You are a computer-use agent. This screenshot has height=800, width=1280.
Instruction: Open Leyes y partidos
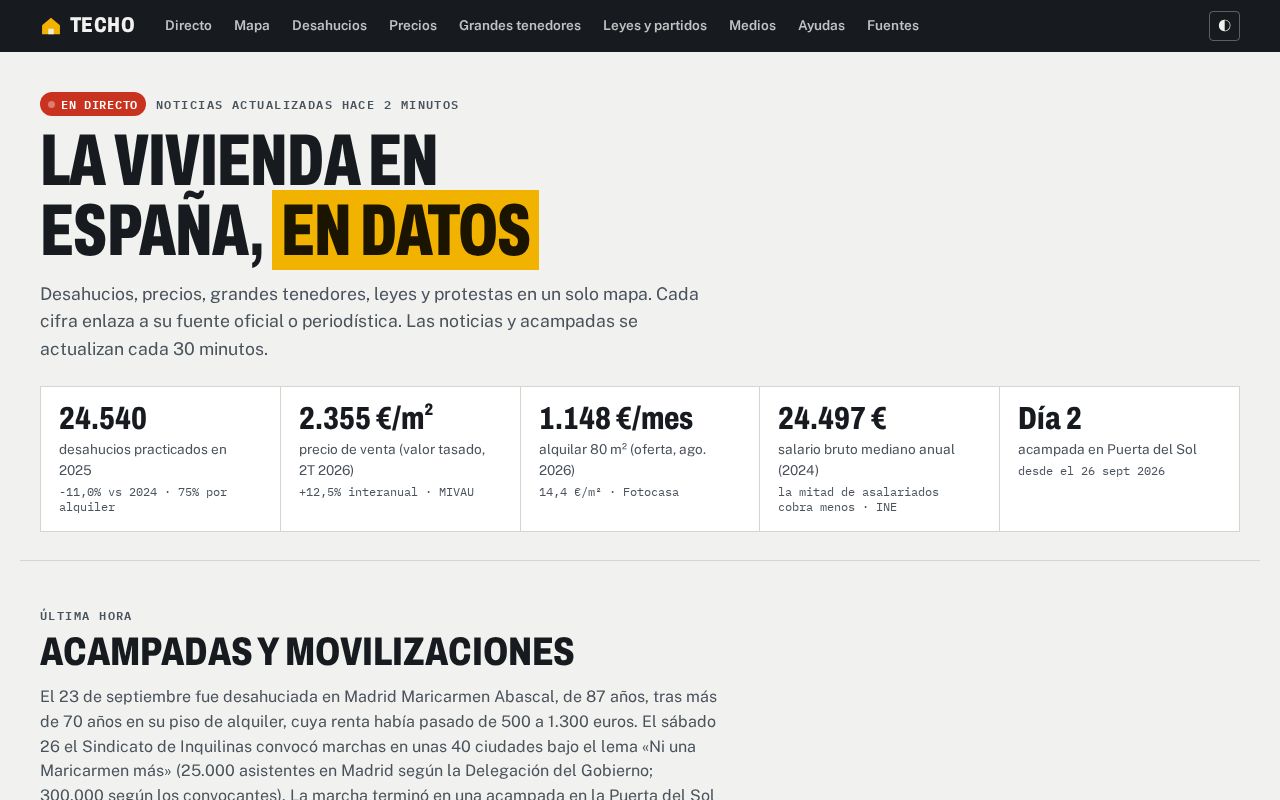coord(655,26)
